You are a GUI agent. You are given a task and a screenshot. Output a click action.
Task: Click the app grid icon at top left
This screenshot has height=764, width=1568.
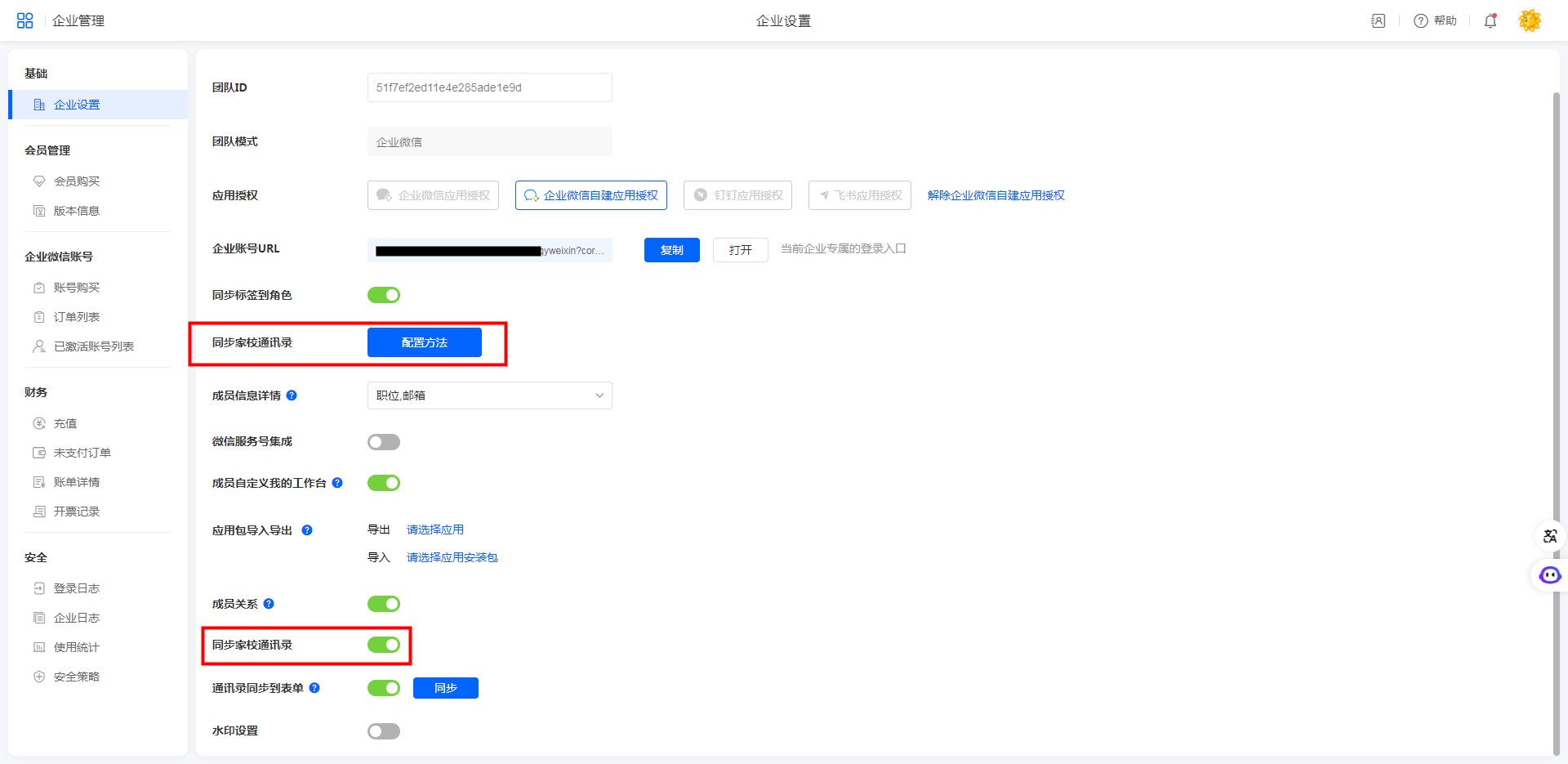pyautogui.click(x=24, y=20)
